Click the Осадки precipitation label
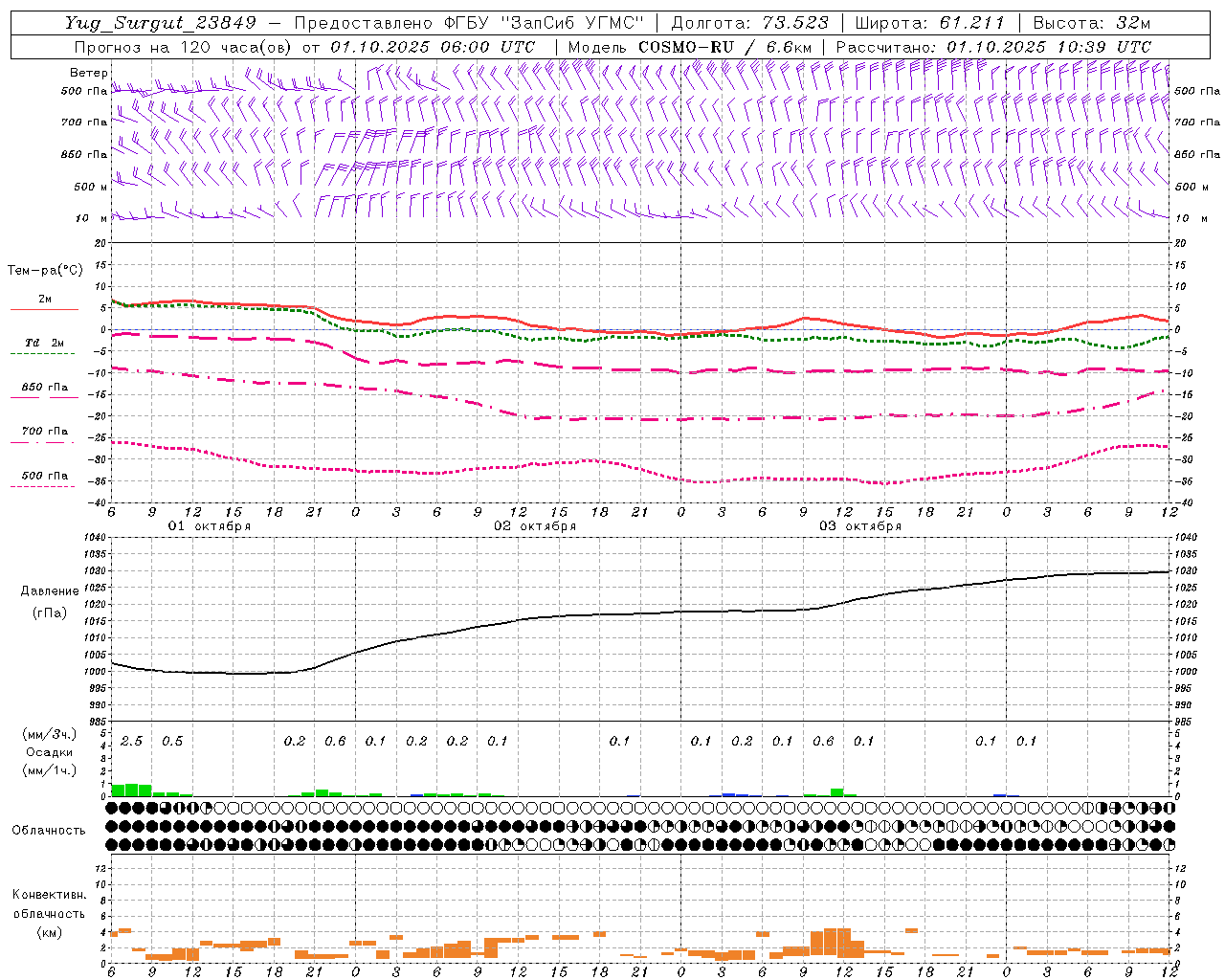 coord(50,752)
